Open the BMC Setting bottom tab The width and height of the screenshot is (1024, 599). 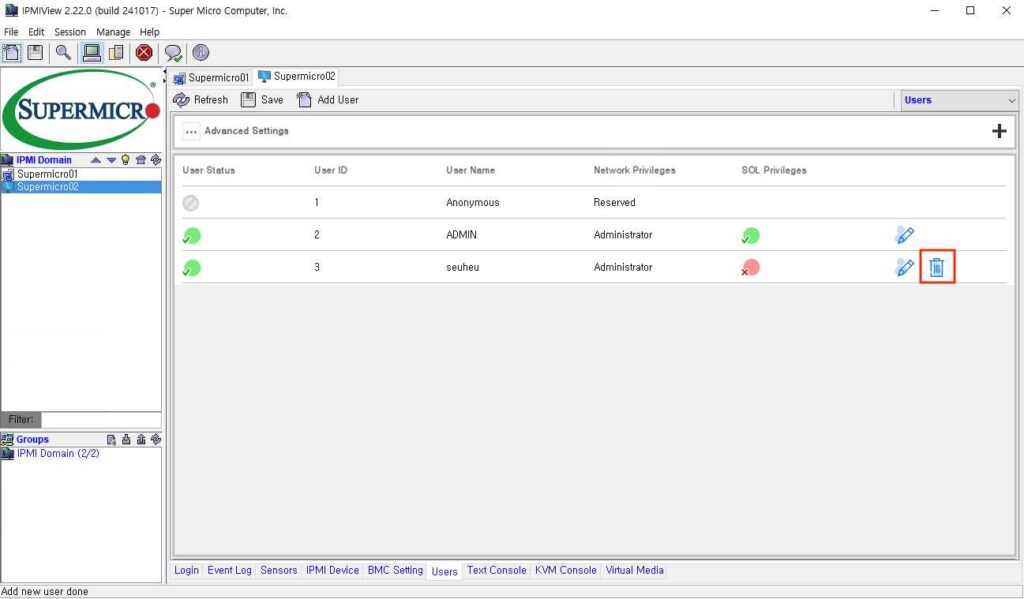(395, 570)
